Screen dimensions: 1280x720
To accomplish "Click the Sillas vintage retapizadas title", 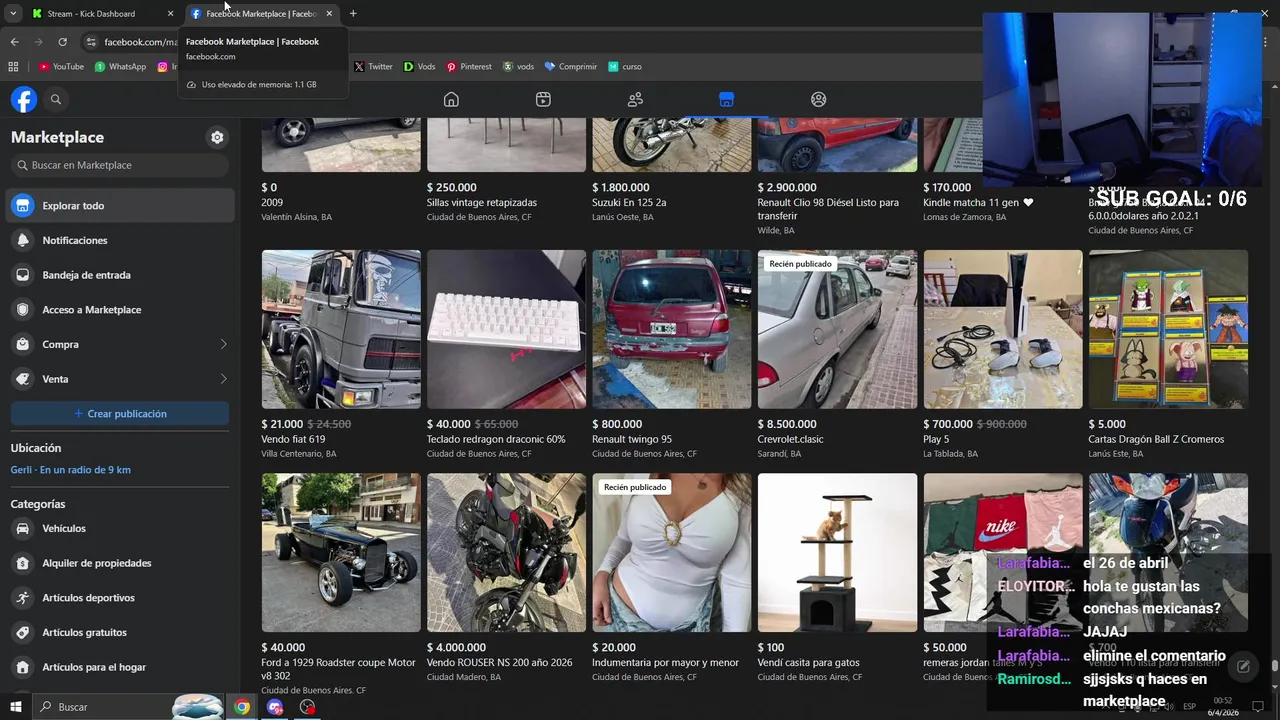I will coord(482,202).
